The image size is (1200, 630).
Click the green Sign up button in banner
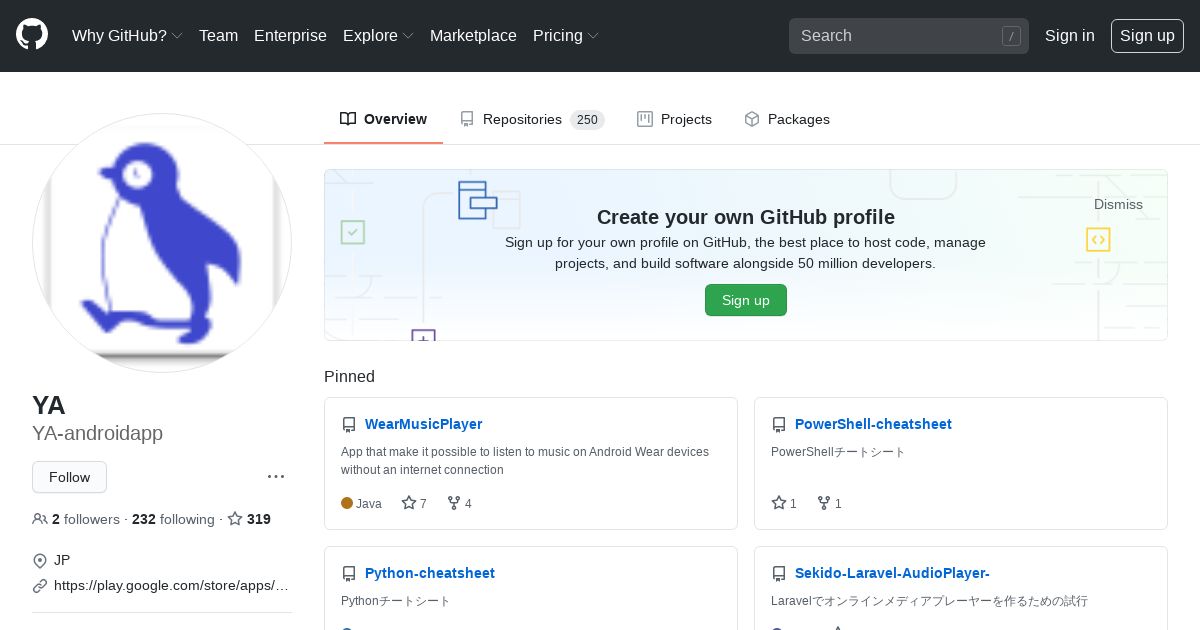click(746, 300)
